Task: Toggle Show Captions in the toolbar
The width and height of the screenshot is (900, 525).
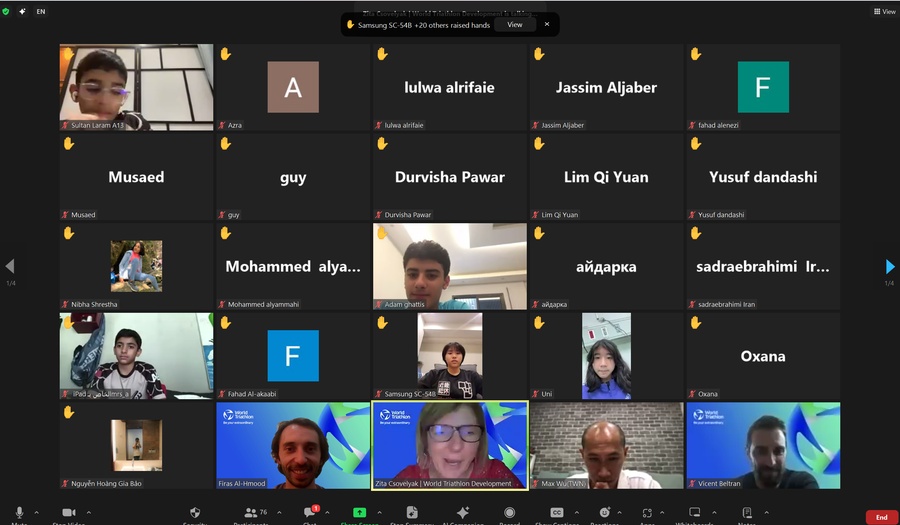Action: click(x=557, y=512)
